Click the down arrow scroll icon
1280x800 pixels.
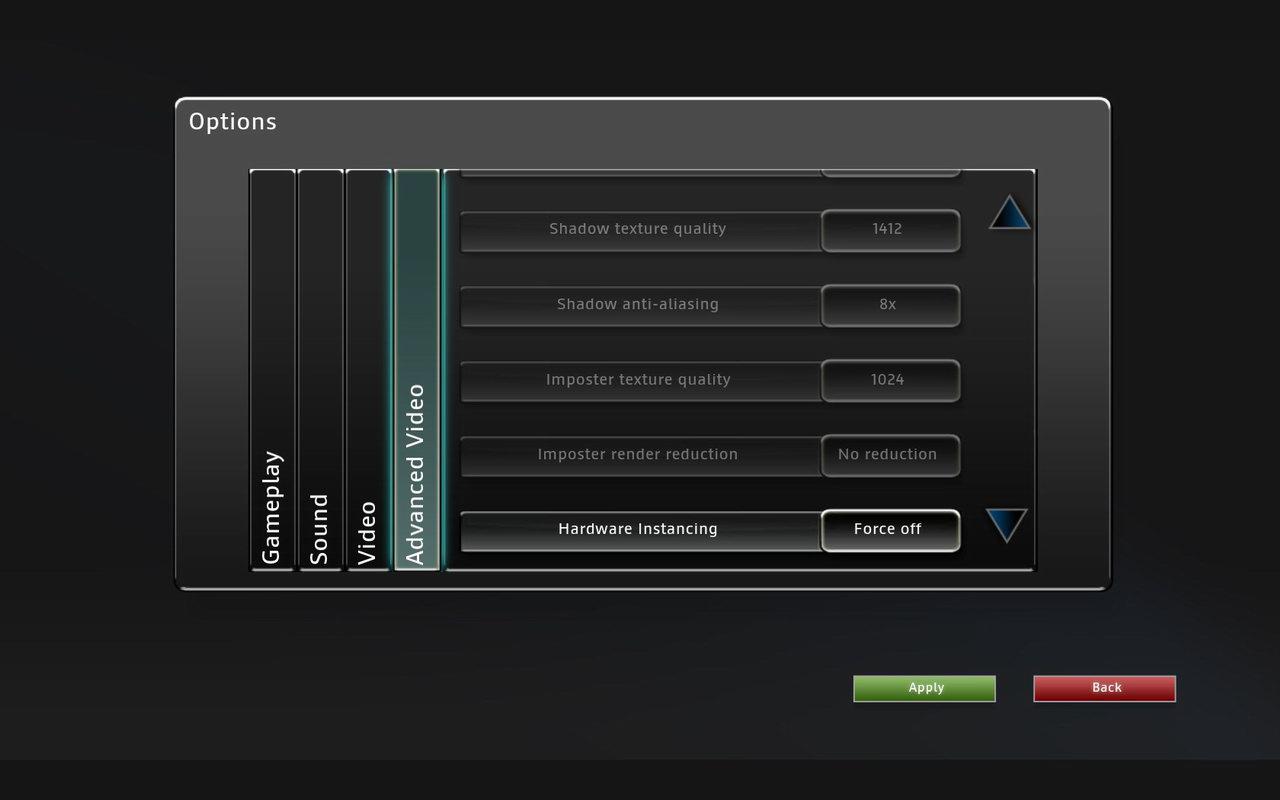1006,525
